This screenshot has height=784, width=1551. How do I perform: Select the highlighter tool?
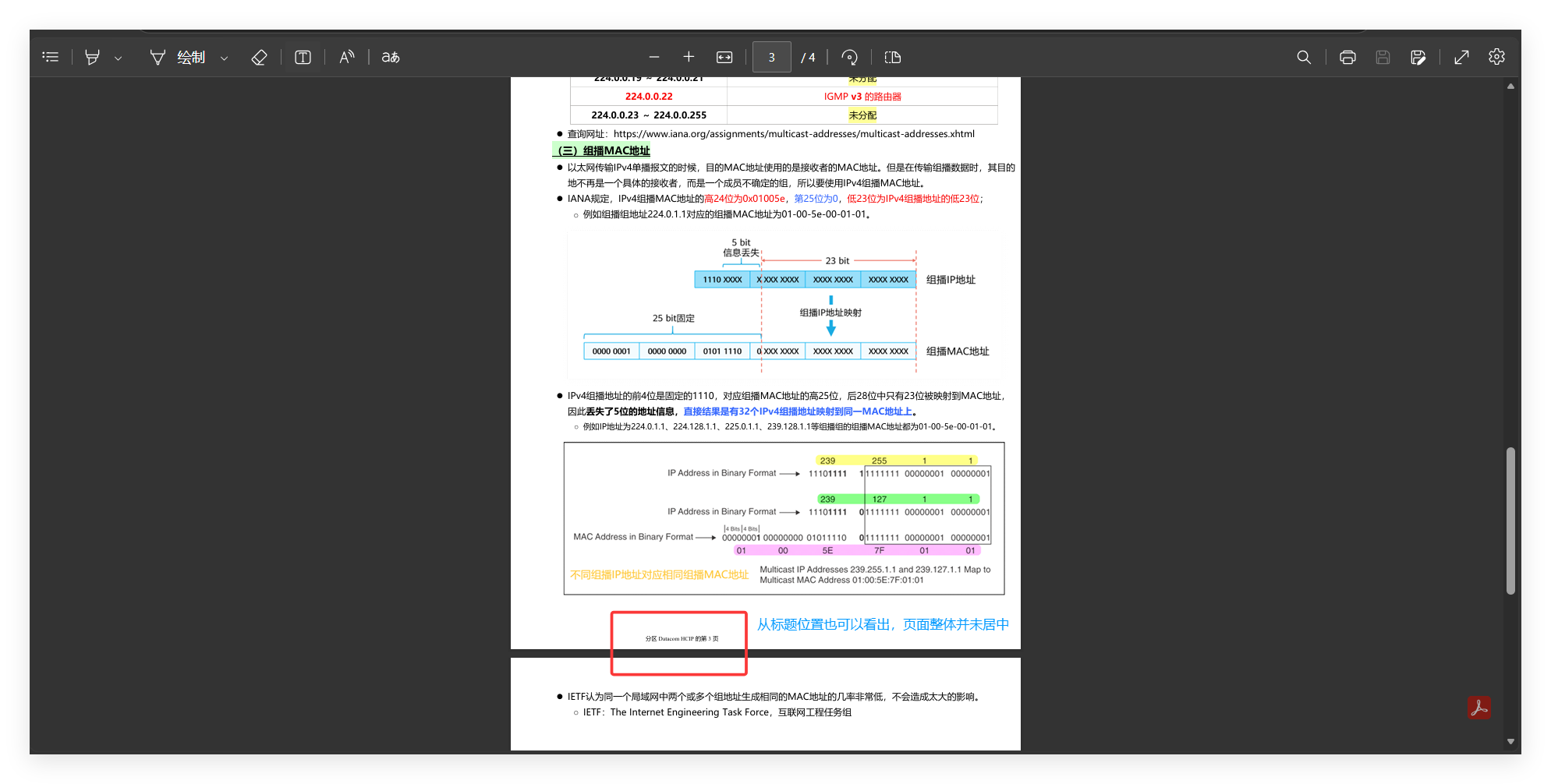92,57
